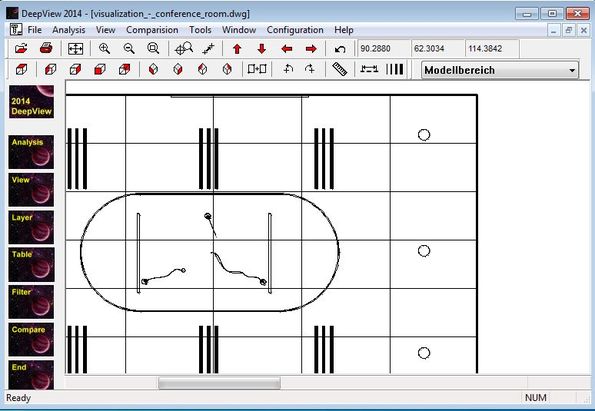Click the 62.3034 coordinate field
Screen dimensions: 595x411
click(x=438, y=49)
